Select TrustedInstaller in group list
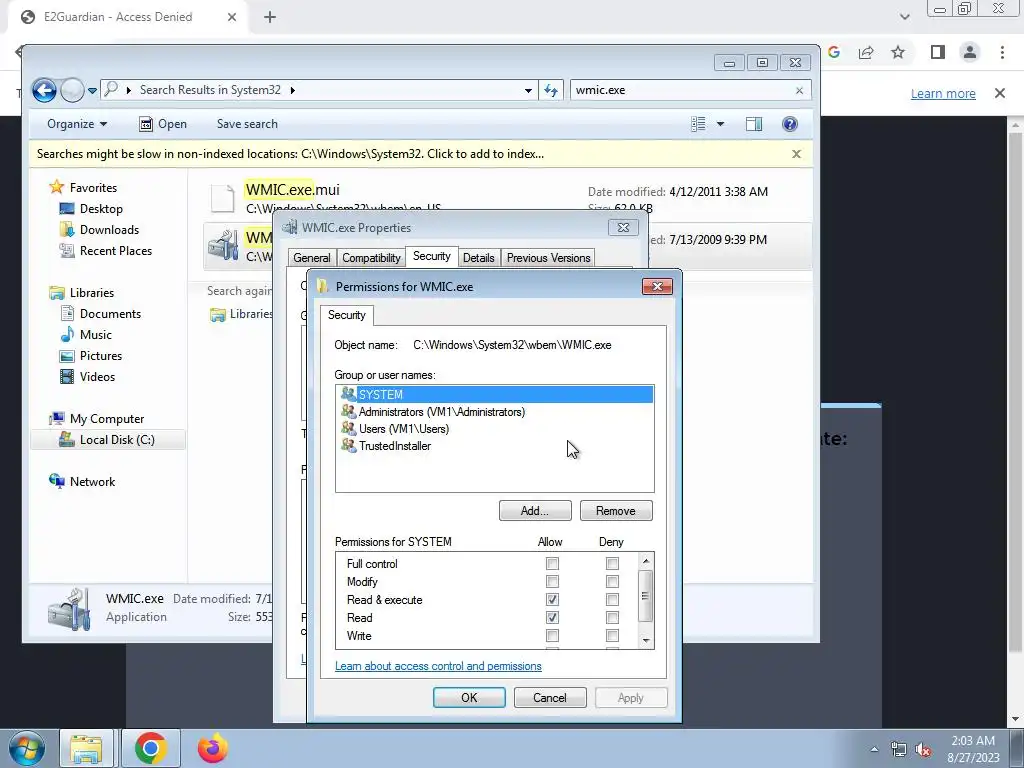This screenshot has width=1024, height=768. point(495,446)
